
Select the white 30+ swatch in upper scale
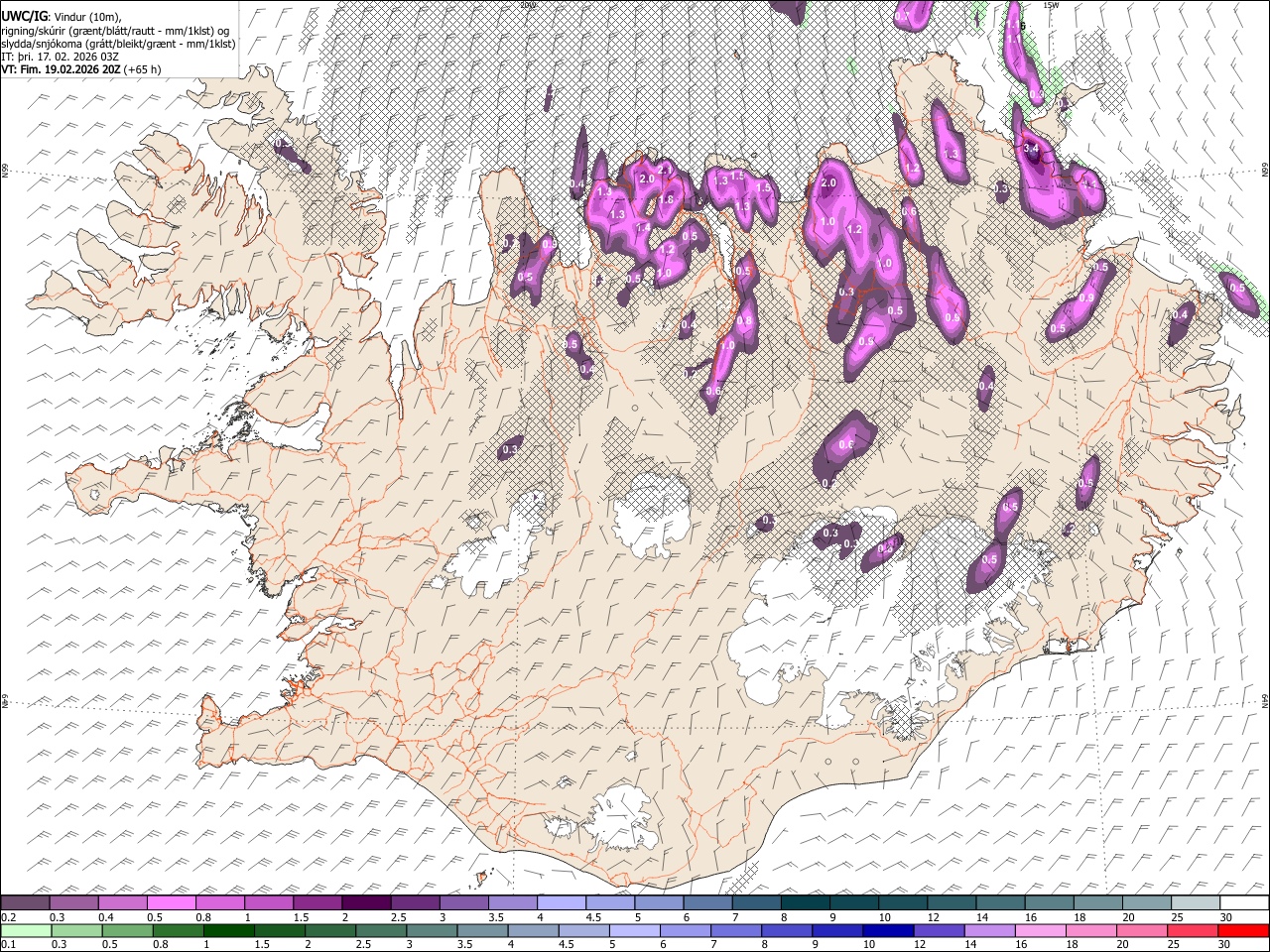(1244, 903)
